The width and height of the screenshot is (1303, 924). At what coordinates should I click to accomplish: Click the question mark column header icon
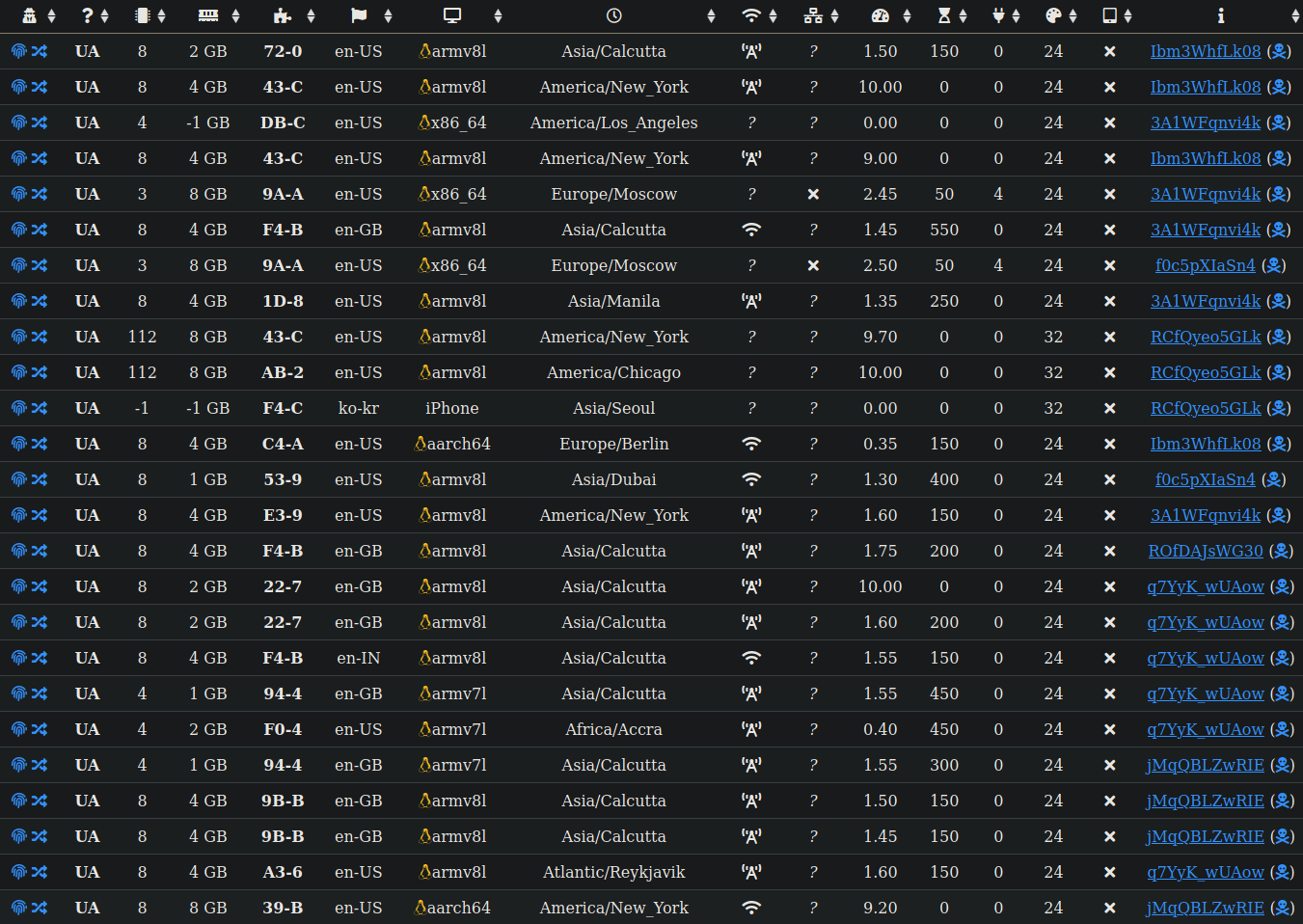pos(88,15)
